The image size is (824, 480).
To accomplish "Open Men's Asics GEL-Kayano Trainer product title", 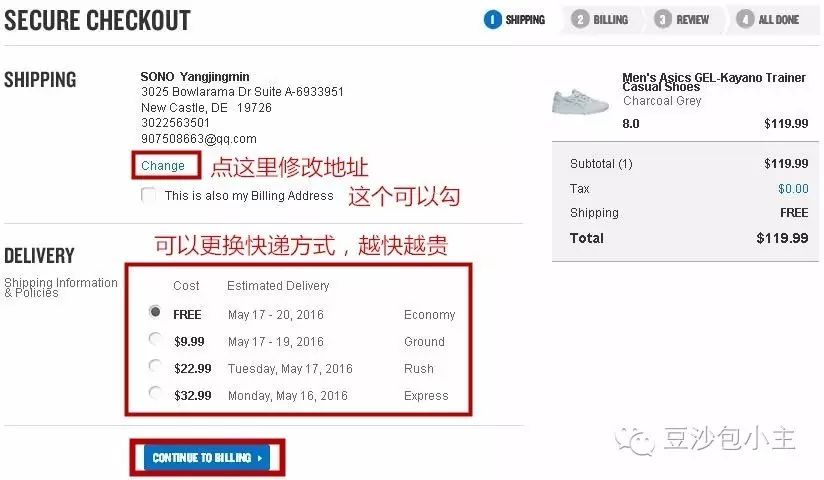I will 714,82.
